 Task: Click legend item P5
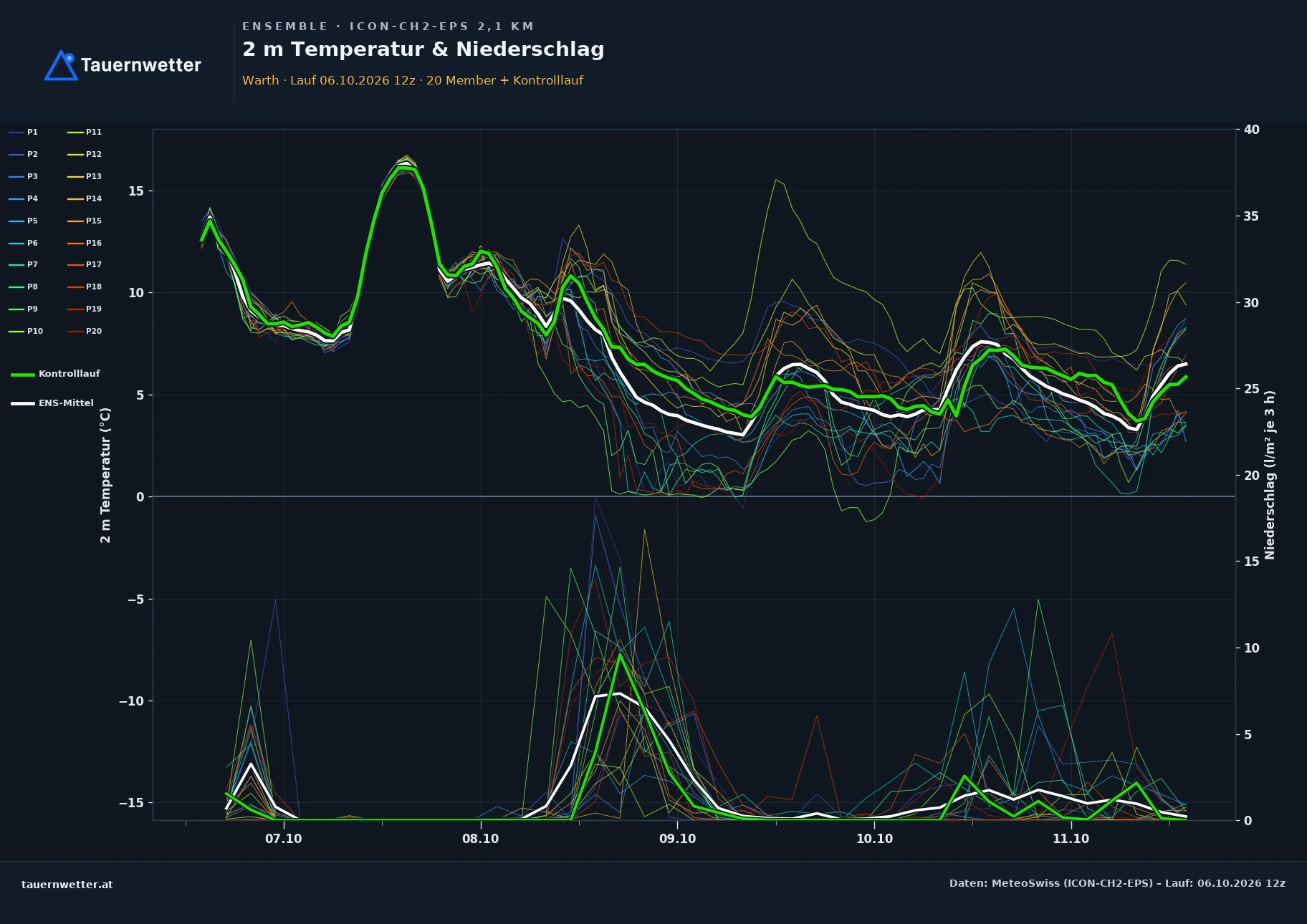tap(24, 221)
